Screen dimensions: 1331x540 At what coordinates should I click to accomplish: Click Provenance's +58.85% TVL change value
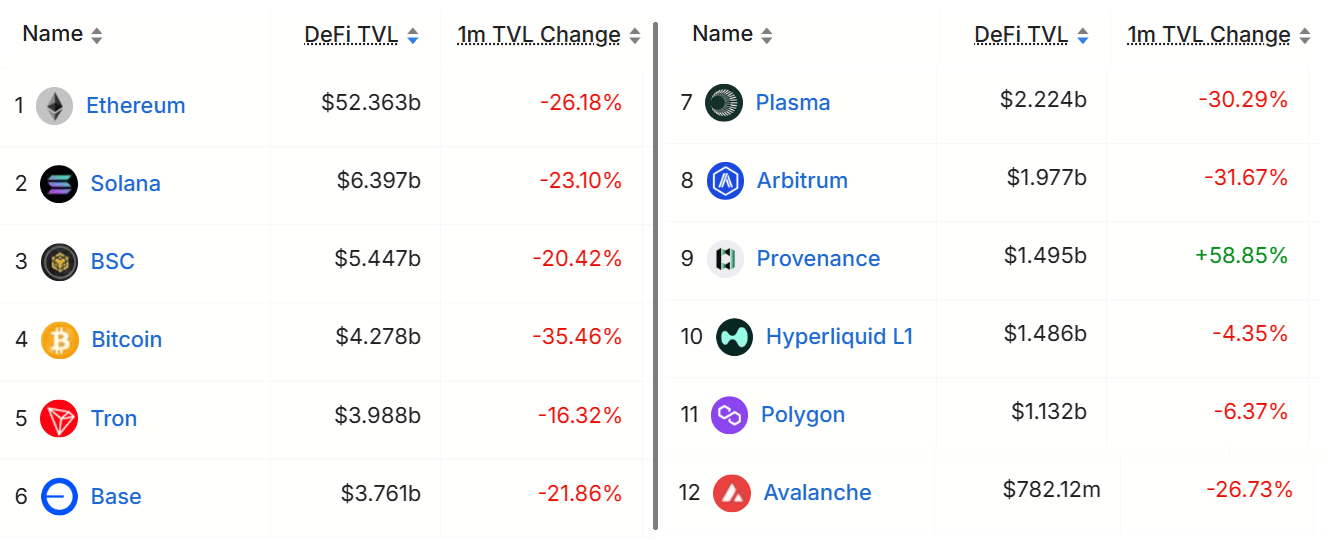tap(1241, 256)
